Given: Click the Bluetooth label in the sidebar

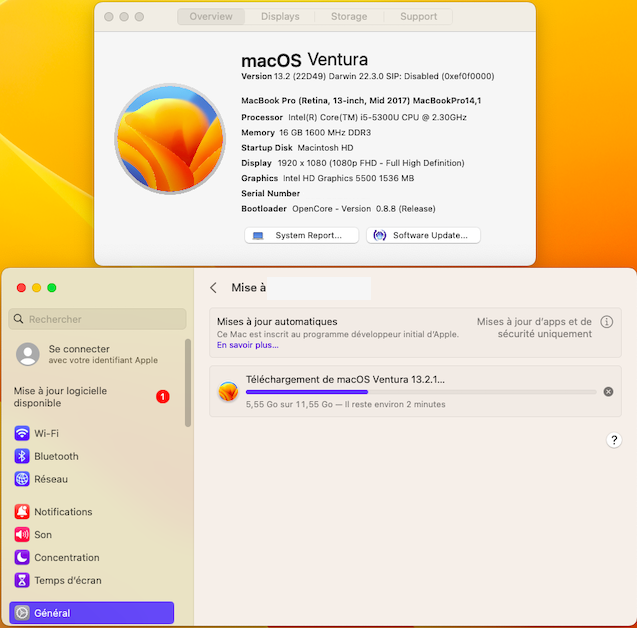Looking at the screenshot, I should click(56, 456).
